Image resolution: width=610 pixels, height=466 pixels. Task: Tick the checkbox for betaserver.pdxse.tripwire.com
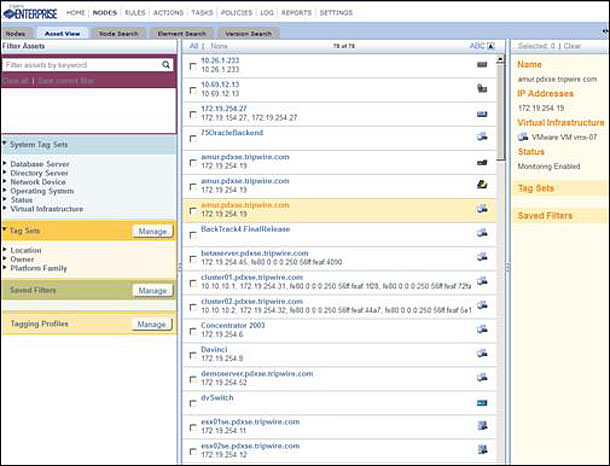(193, 259)
